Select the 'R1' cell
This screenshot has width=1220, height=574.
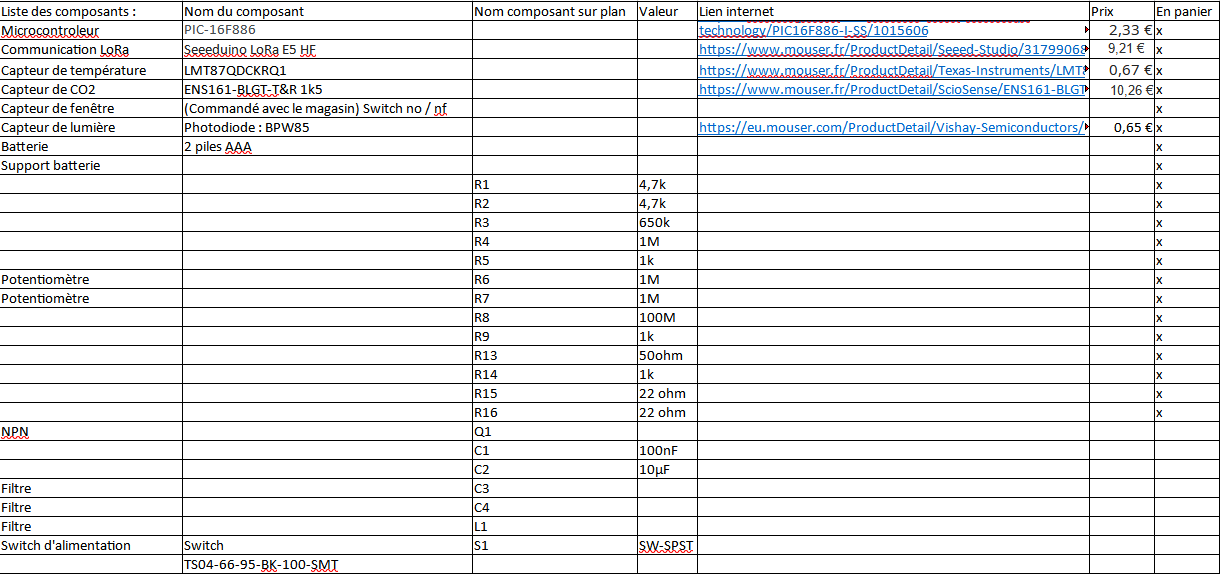click(554, 184)
